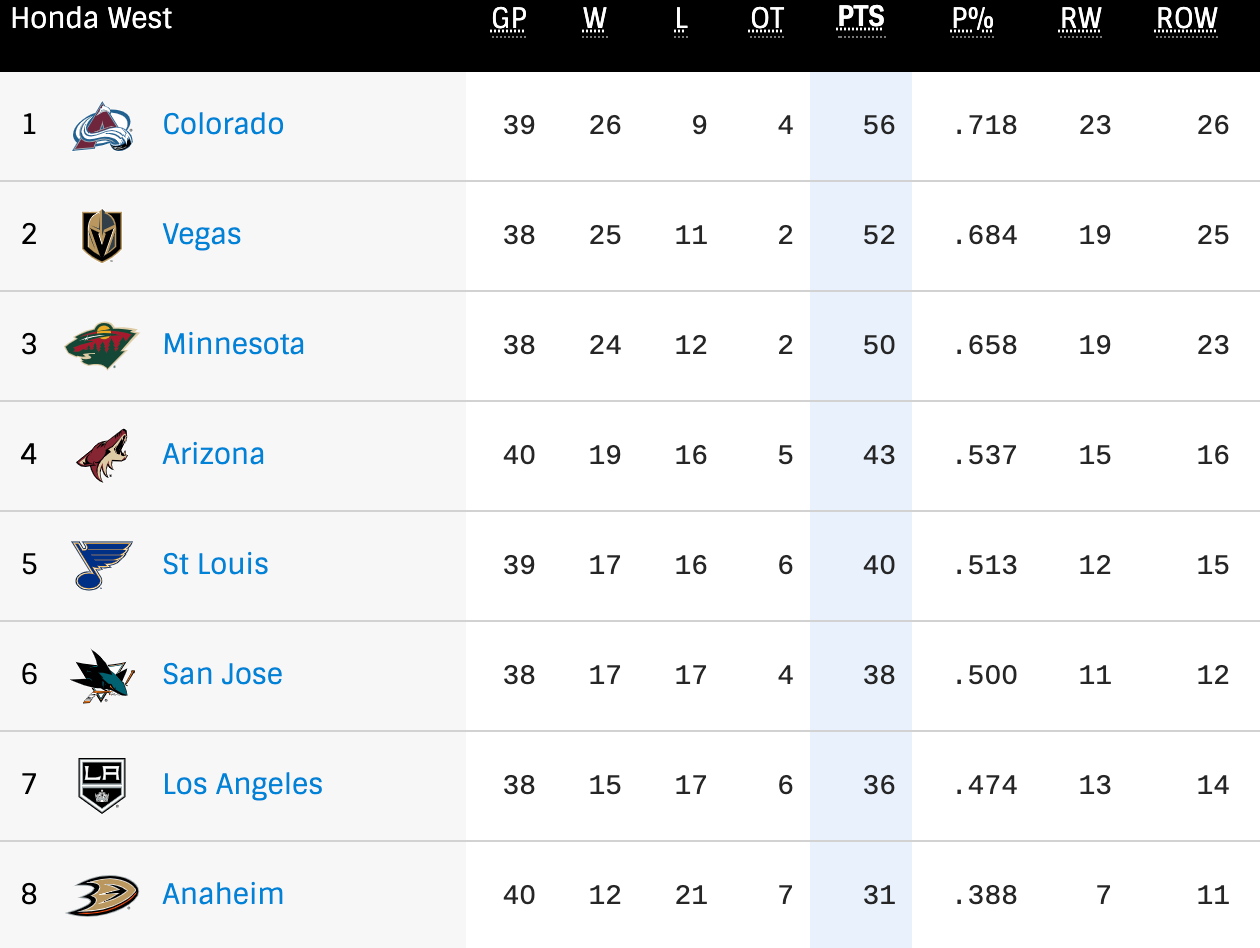Visit the San Jose team page
Image resolution: width=1260 pixels, height=948 pixels.
[222, 674]
